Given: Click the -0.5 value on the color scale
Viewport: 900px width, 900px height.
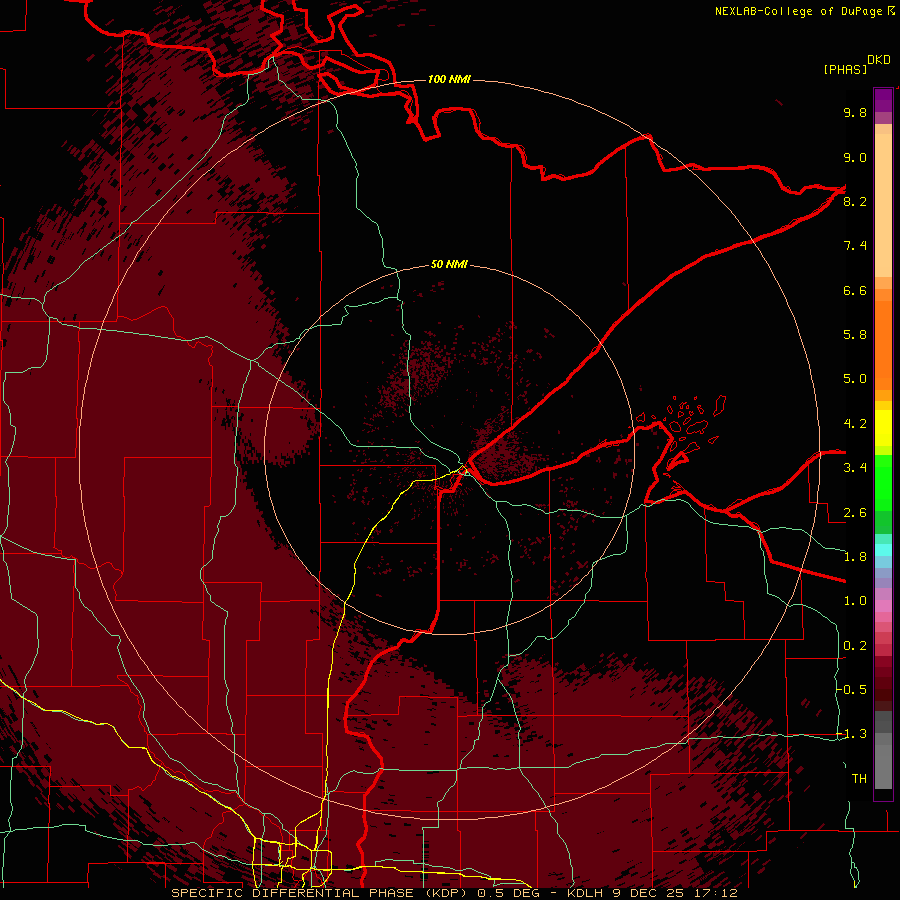Looking at the screenshot, I should point(852,690).
